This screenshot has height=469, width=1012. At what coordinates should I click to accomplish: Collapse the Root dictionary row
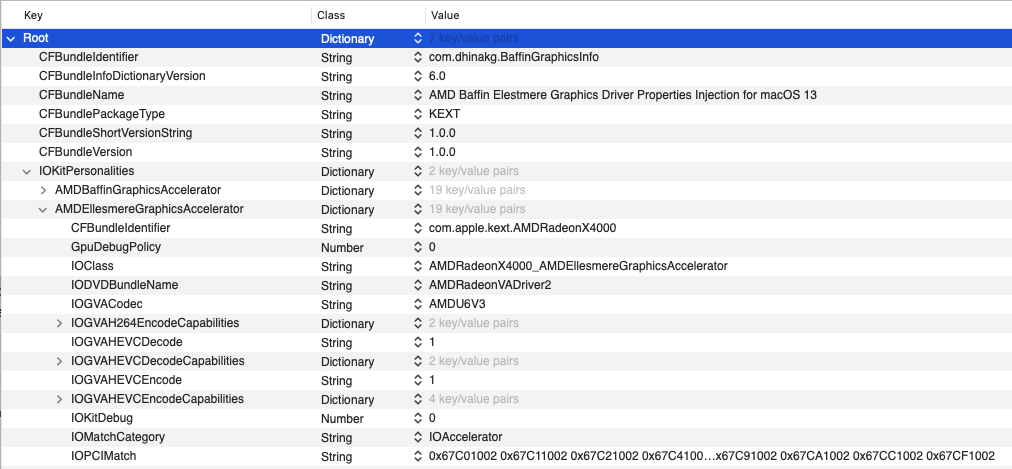[x=10, y=39]
